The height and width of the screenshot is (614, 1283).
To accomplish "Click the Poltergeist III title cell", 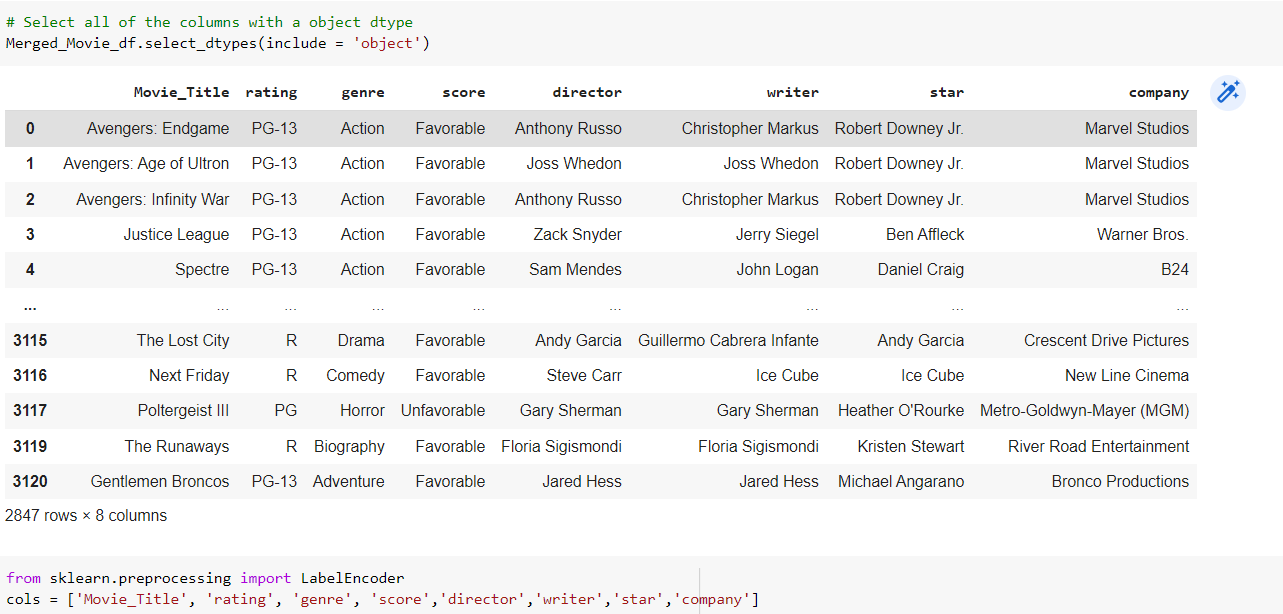I will (x=184, y=410).
